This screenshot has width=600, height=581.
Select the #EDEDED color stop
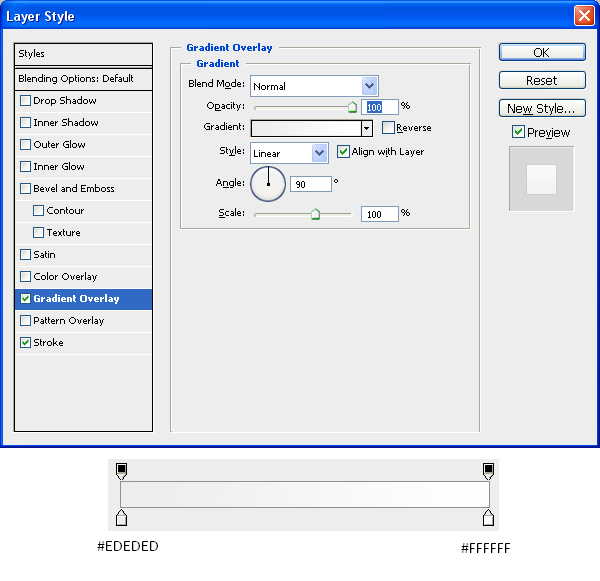121,518
